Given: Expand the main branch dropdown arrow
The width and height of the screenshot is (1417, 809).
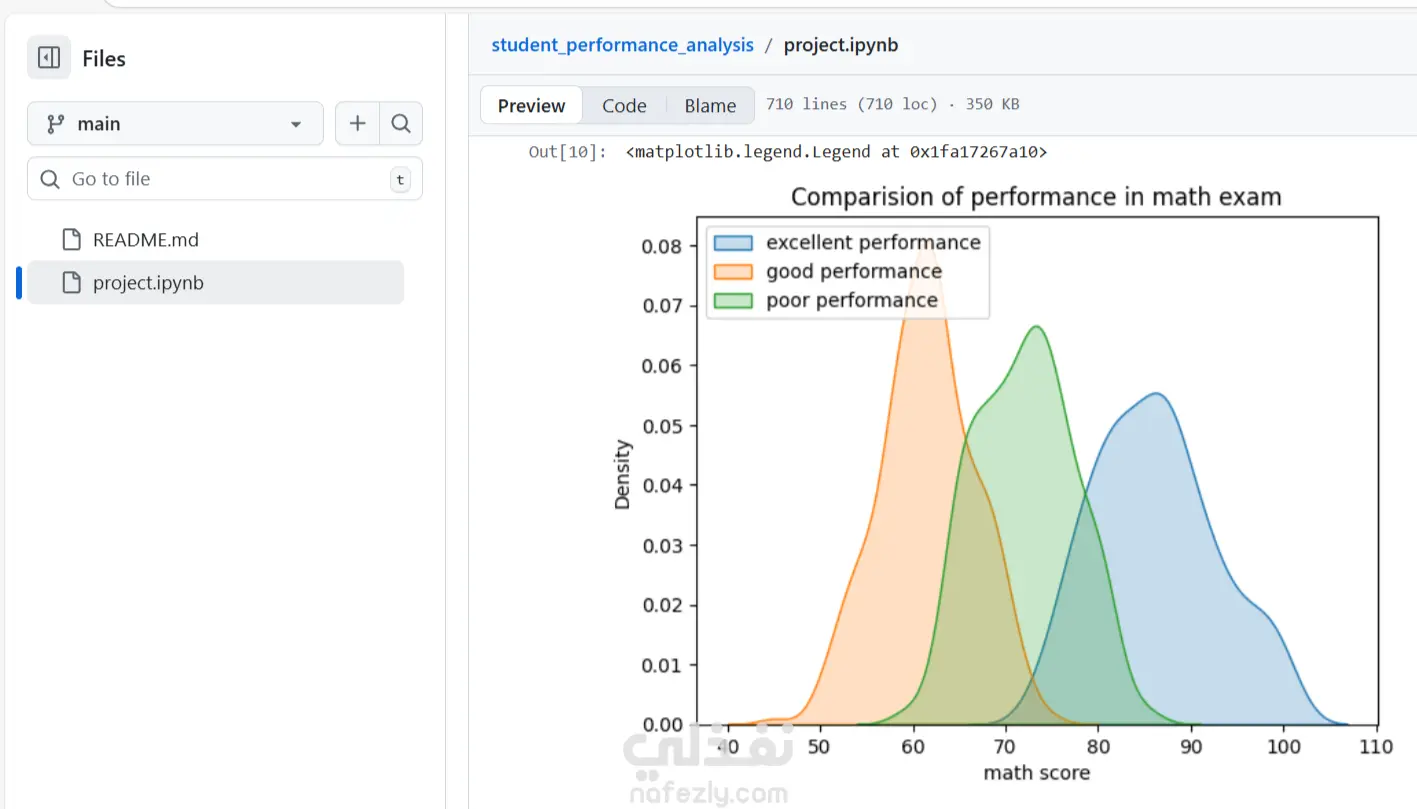Looking at the screenshot, I should 296,124.
